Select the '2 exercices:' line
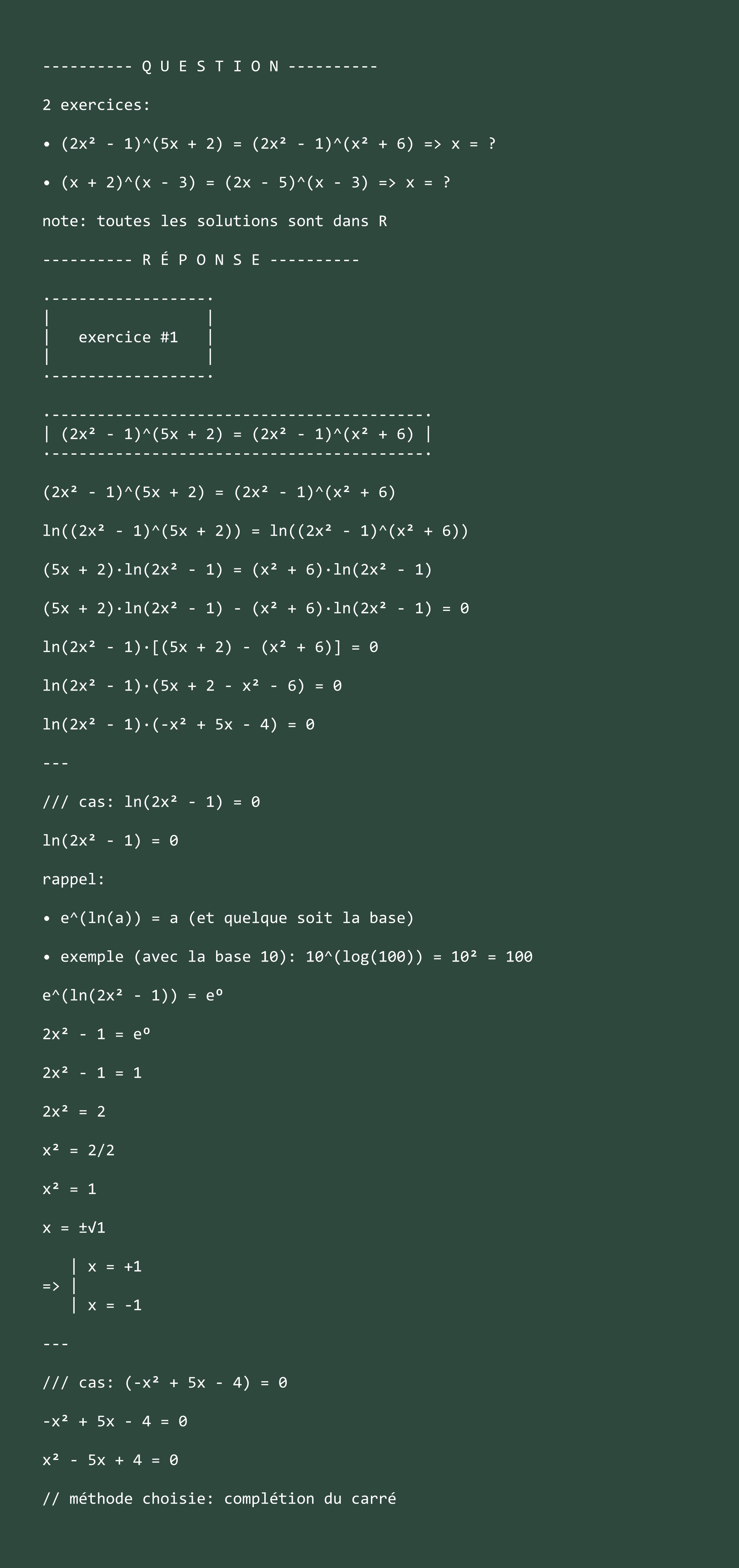The height and width of the screenshot is (1568, 739). coord(96,105)
